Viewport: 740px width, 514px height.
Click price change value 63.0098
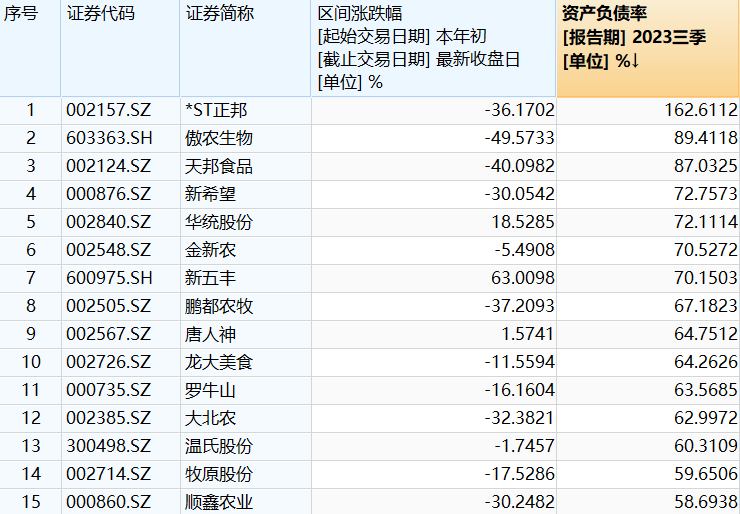(523, 278)
